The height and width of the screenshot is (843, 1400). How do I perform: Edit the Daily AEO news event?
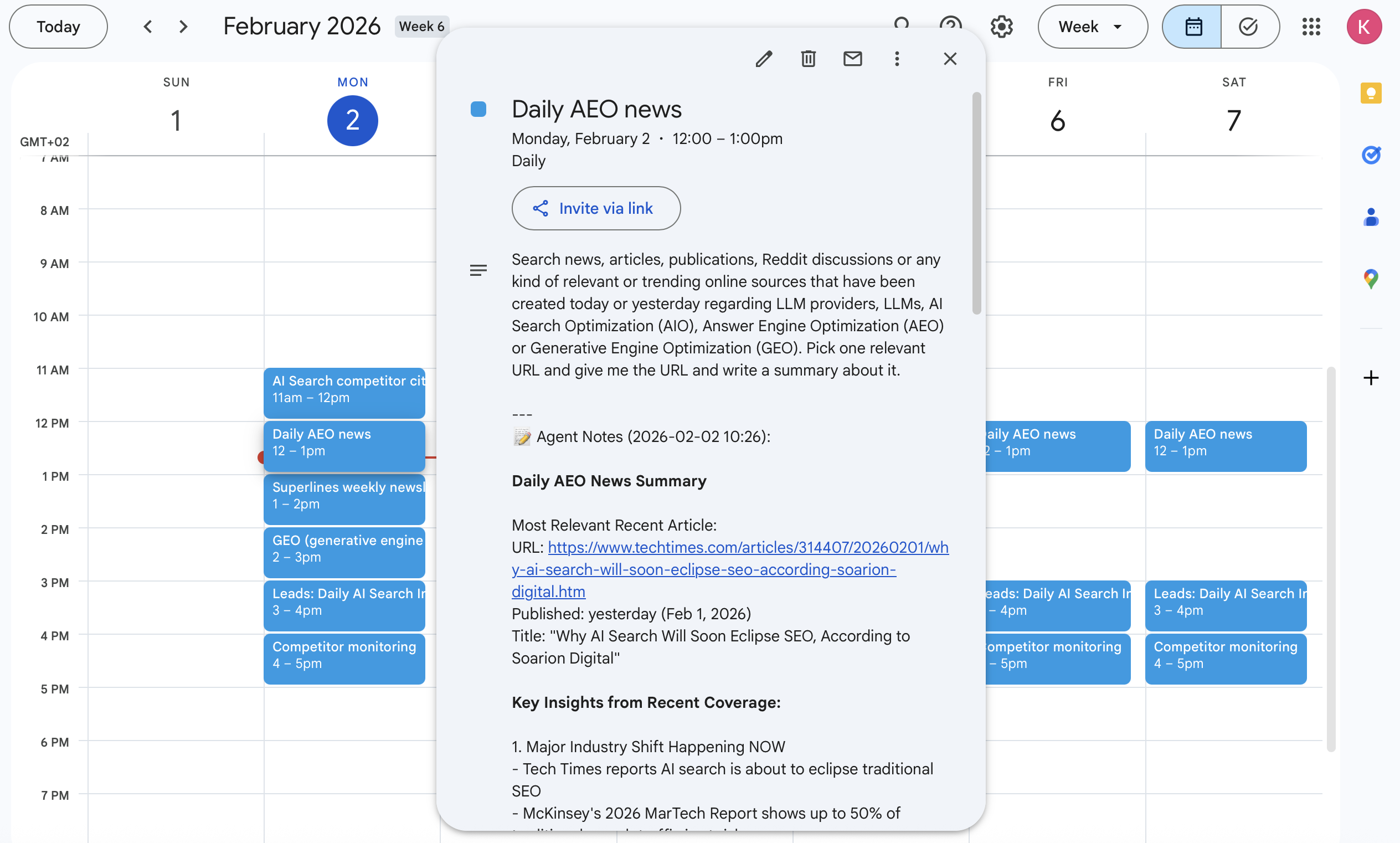(764, 59)
